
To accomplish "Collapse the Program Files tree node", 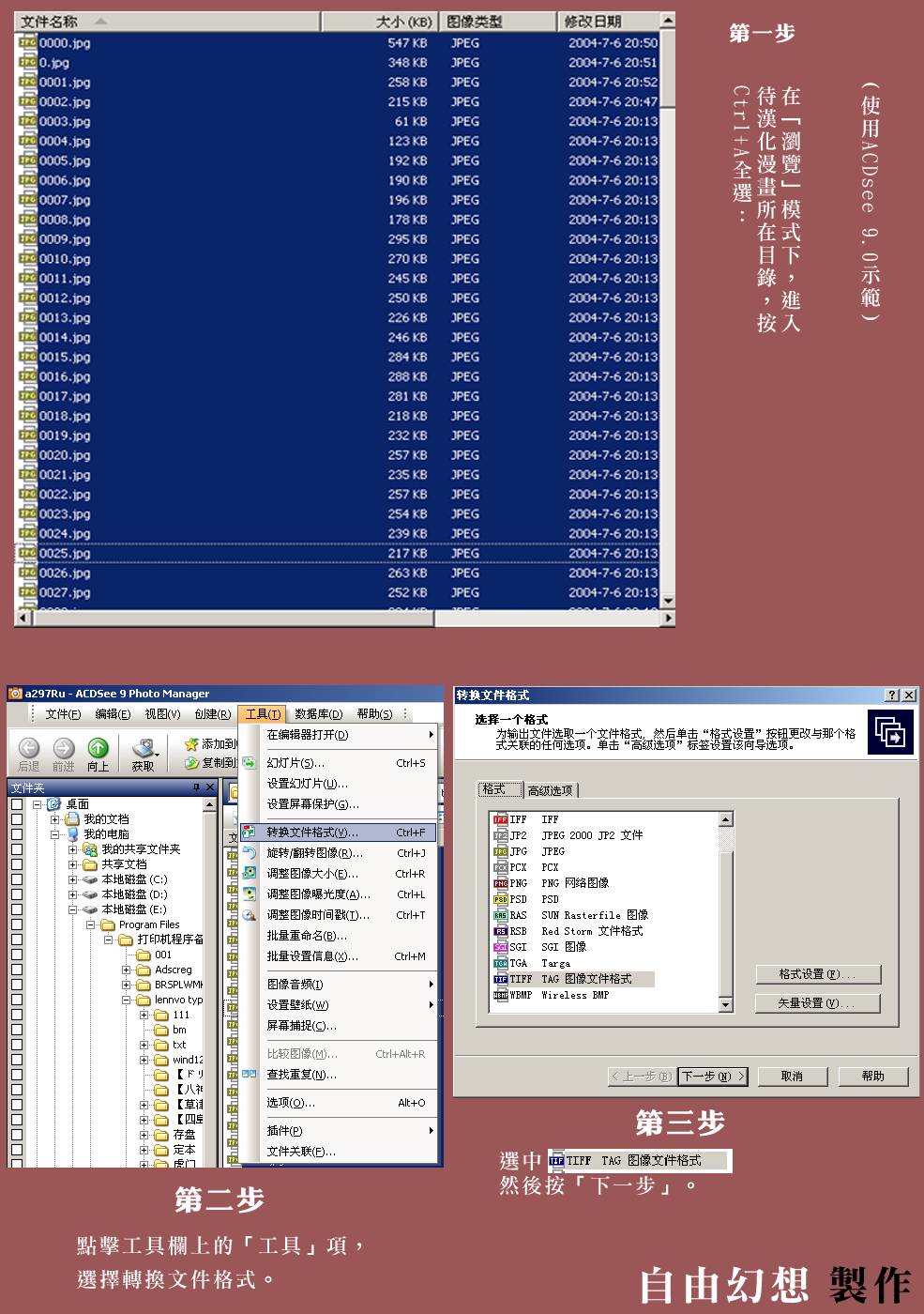I will 90,924.
